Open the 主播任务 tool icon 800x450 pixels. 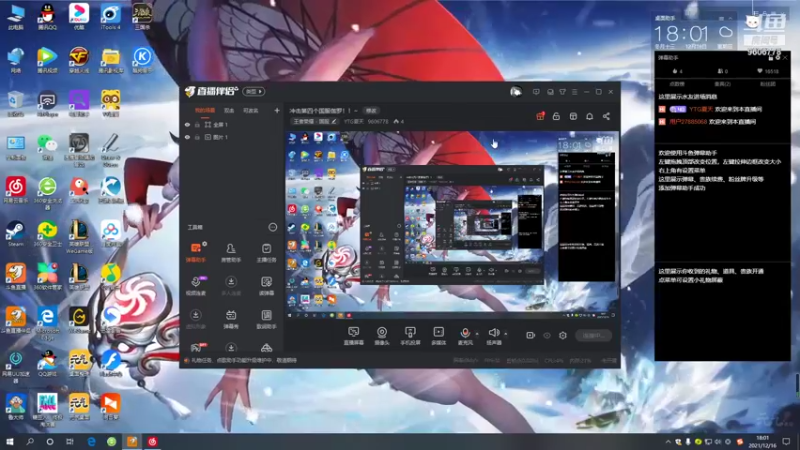coord(266,252)
